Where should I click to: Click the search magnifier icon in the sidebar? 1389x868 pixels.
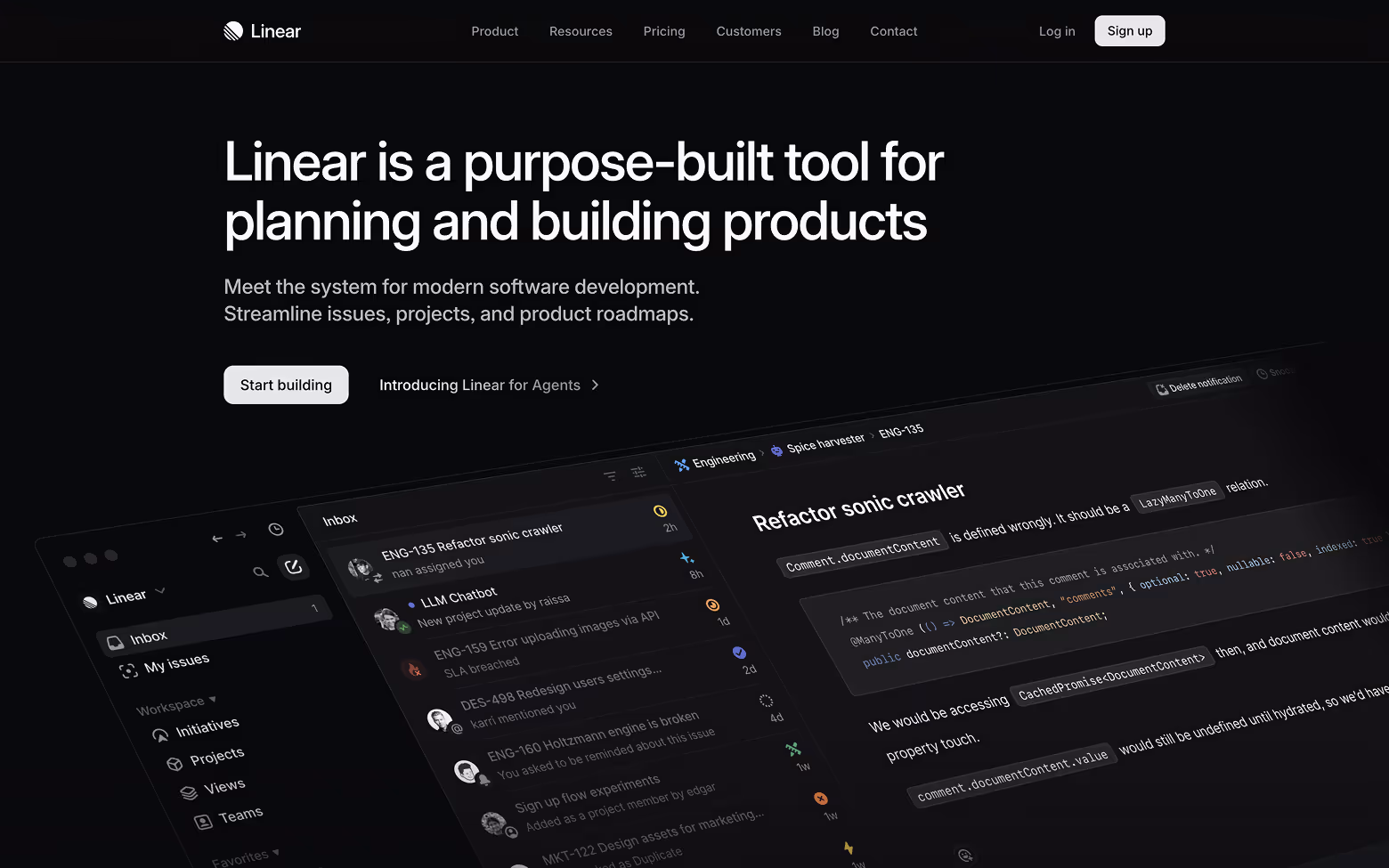point(261,572)
